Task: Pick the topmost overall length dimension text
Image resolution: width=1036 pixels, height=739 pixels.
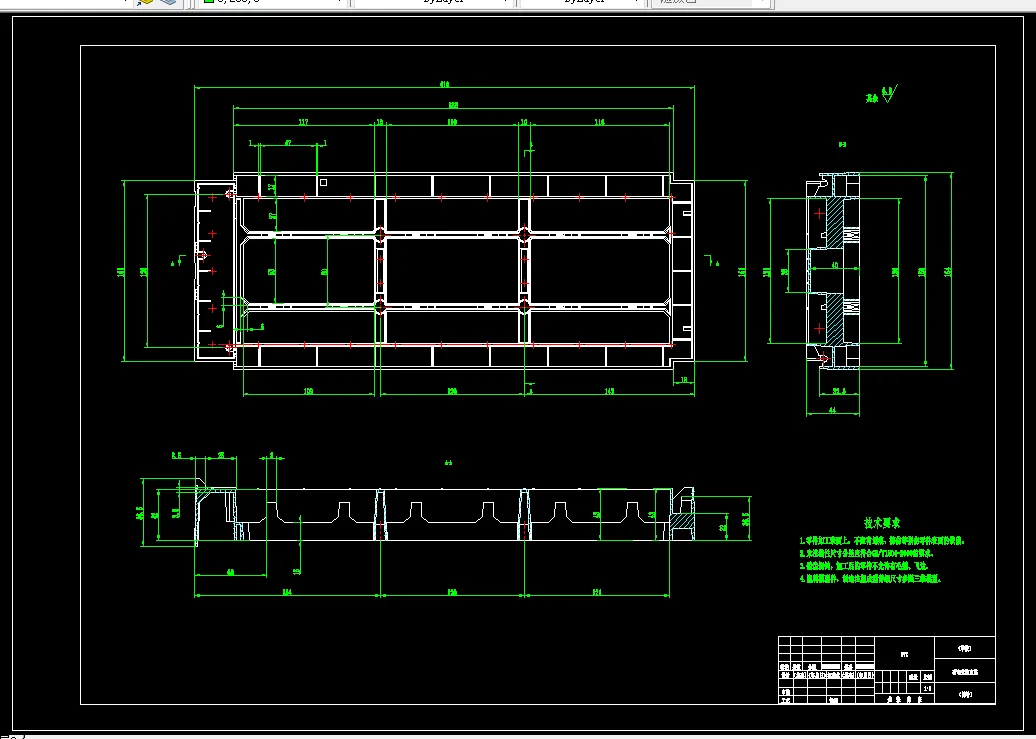Action: (x=445, y=85)
